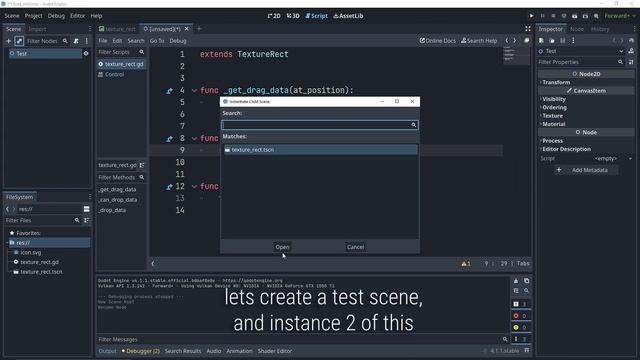Make the script editor floating
This screenshot has width=640, height=360.
(x=527, y=40)
